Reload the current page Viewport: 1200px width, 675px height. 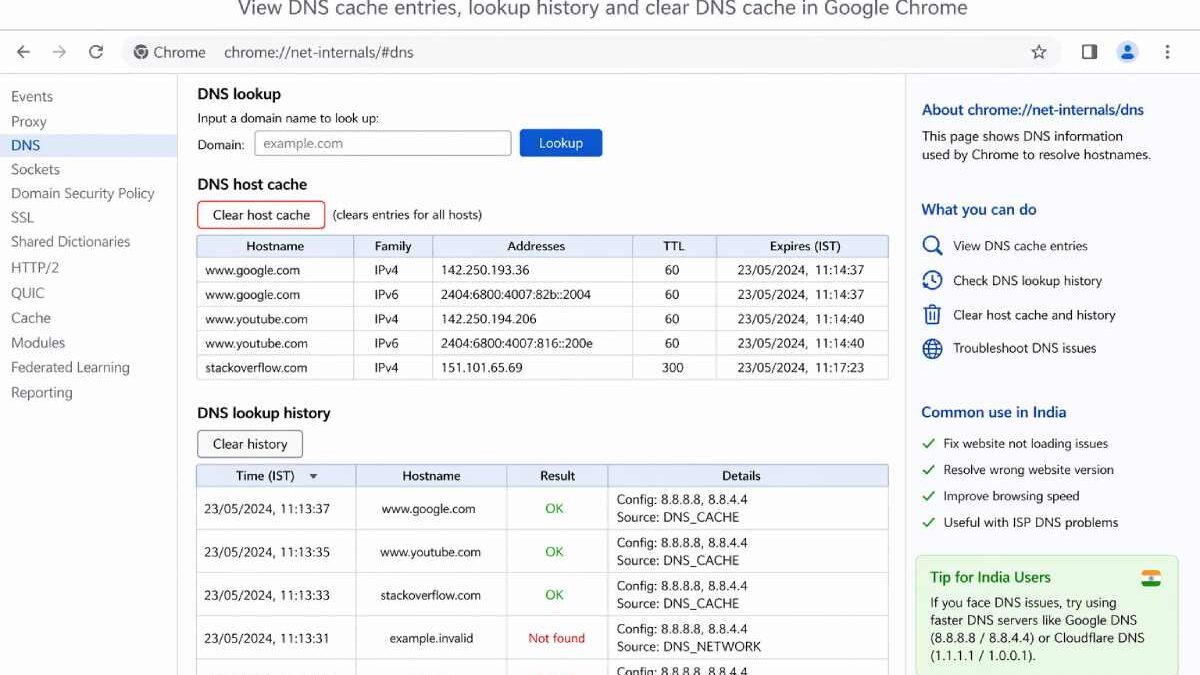[x=96, y=51]
